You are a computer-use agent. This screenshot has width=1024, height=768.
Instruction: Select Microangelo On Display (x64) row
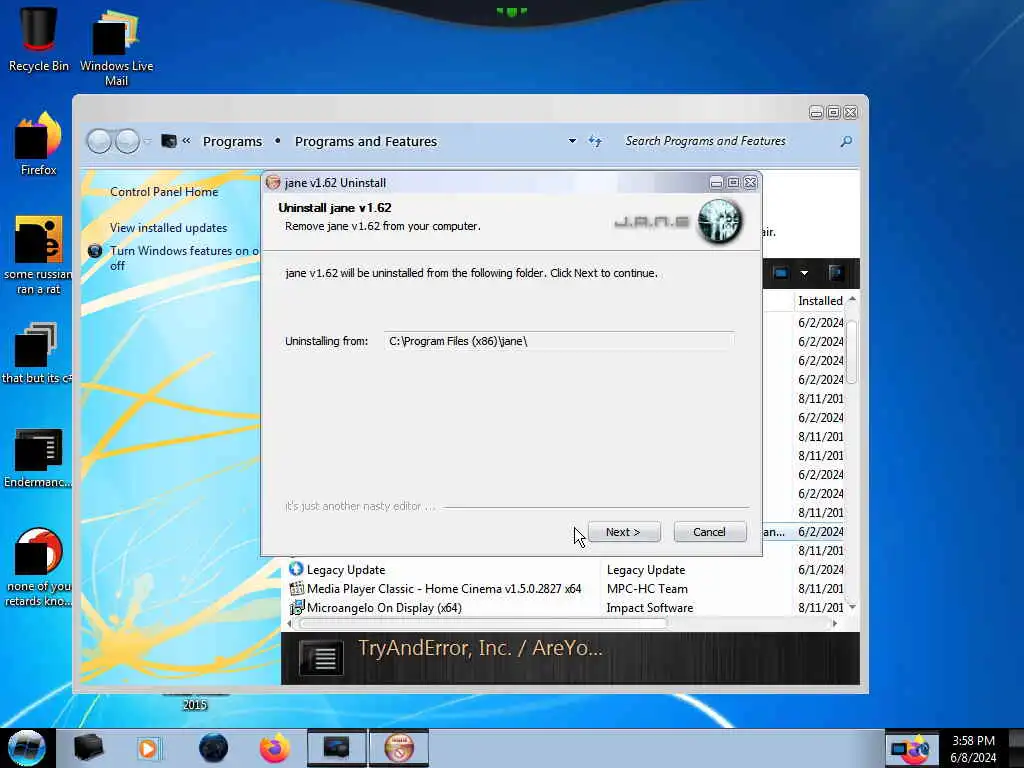coord(384,607)
